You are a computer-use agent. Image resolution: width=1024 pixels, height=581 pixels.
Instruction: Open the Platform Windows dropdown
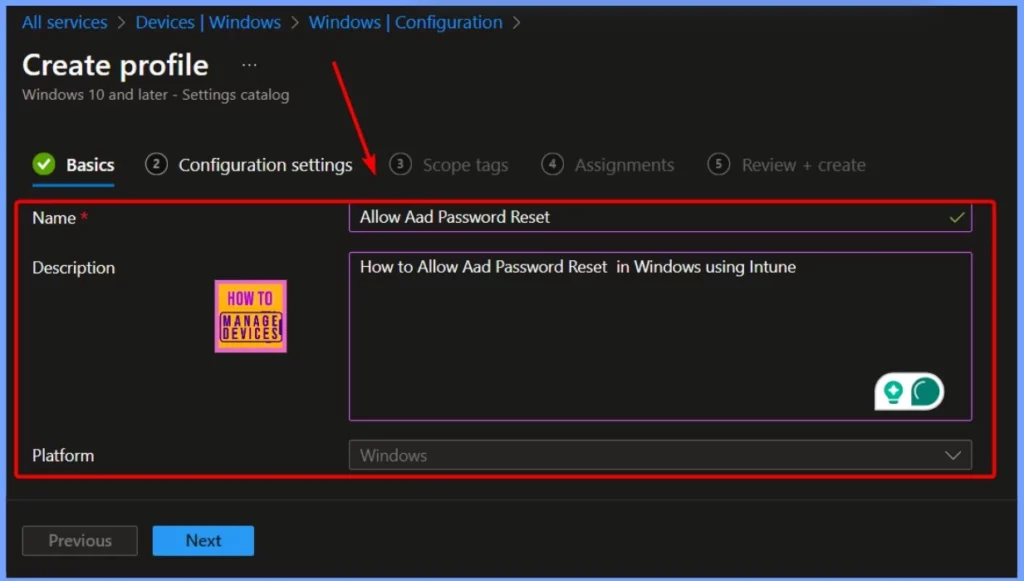(660, 455)
